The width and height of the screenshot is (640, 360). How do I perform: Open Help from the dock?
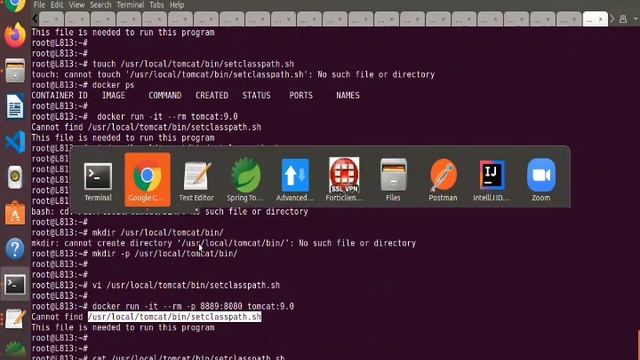(x=15, y=249)
